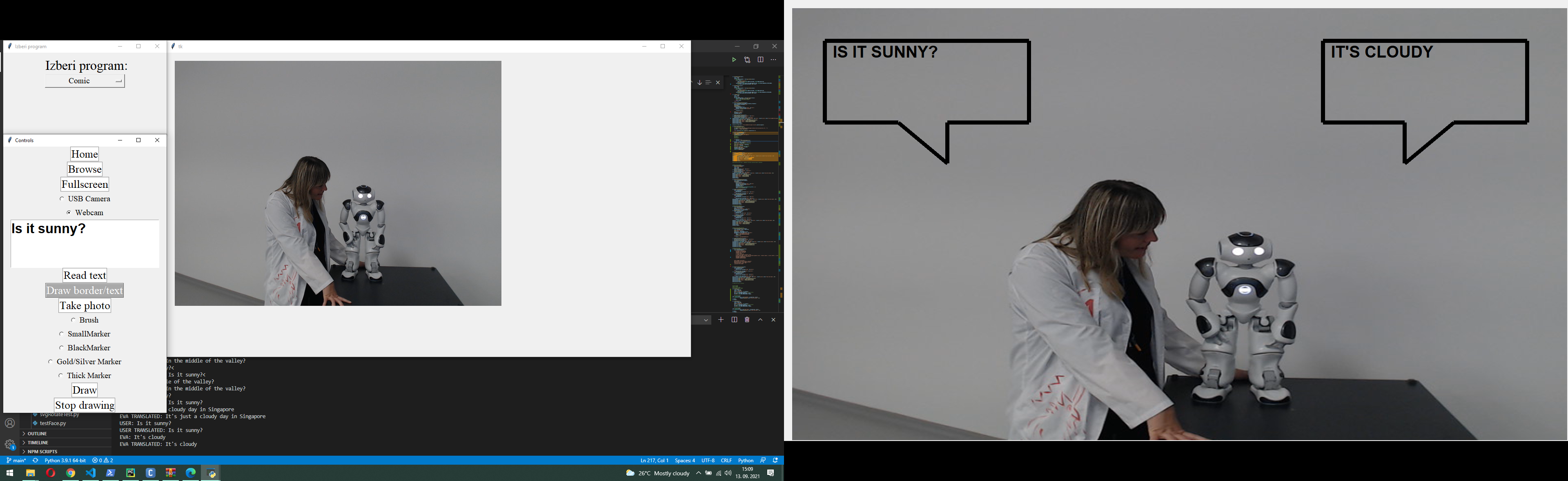1568x481 pixels.
Task: Open VS Code Manage gear icon
Action: point(10,445)
